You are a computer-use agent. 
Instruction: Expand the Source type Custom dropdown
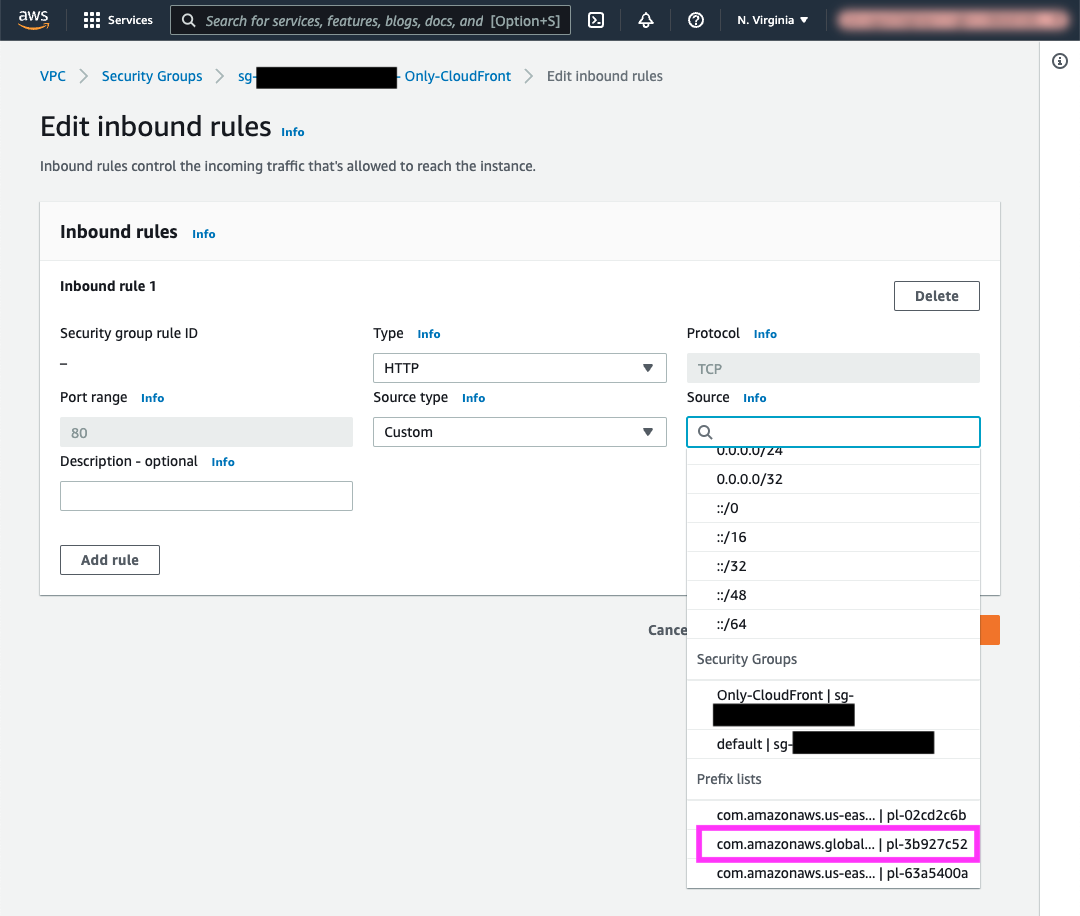(519, 432)
